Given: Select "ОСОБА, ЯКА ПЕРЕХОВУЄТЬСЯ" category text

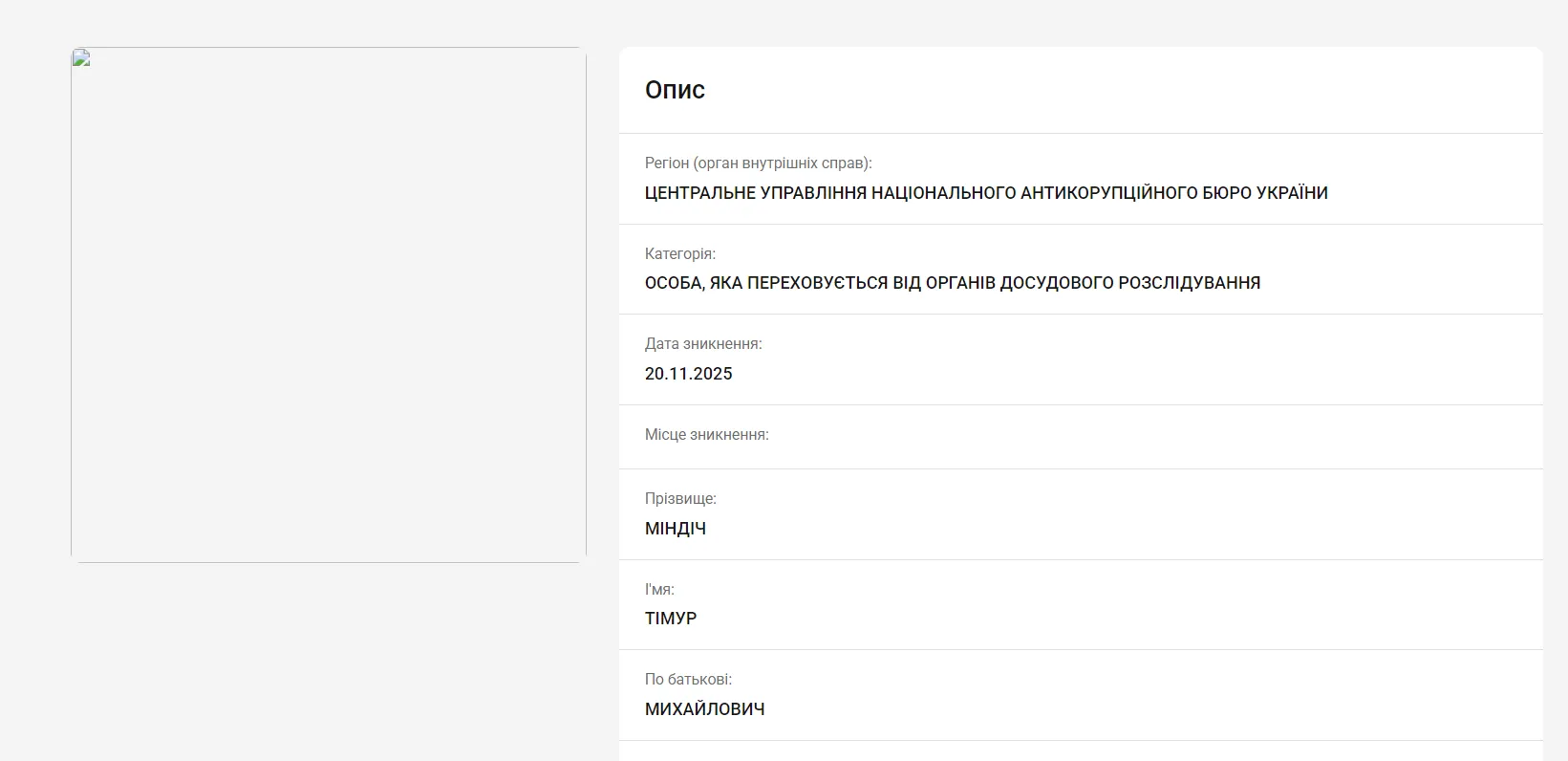Looking at the screenshot, I should [x=766, y=283].
